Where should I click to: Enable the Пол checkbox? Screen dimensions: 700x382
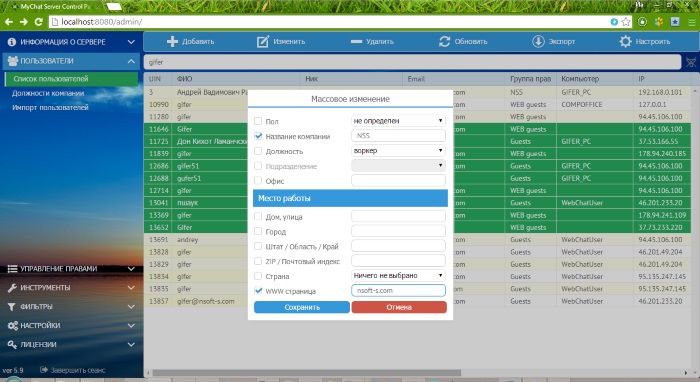click(258, 121)
